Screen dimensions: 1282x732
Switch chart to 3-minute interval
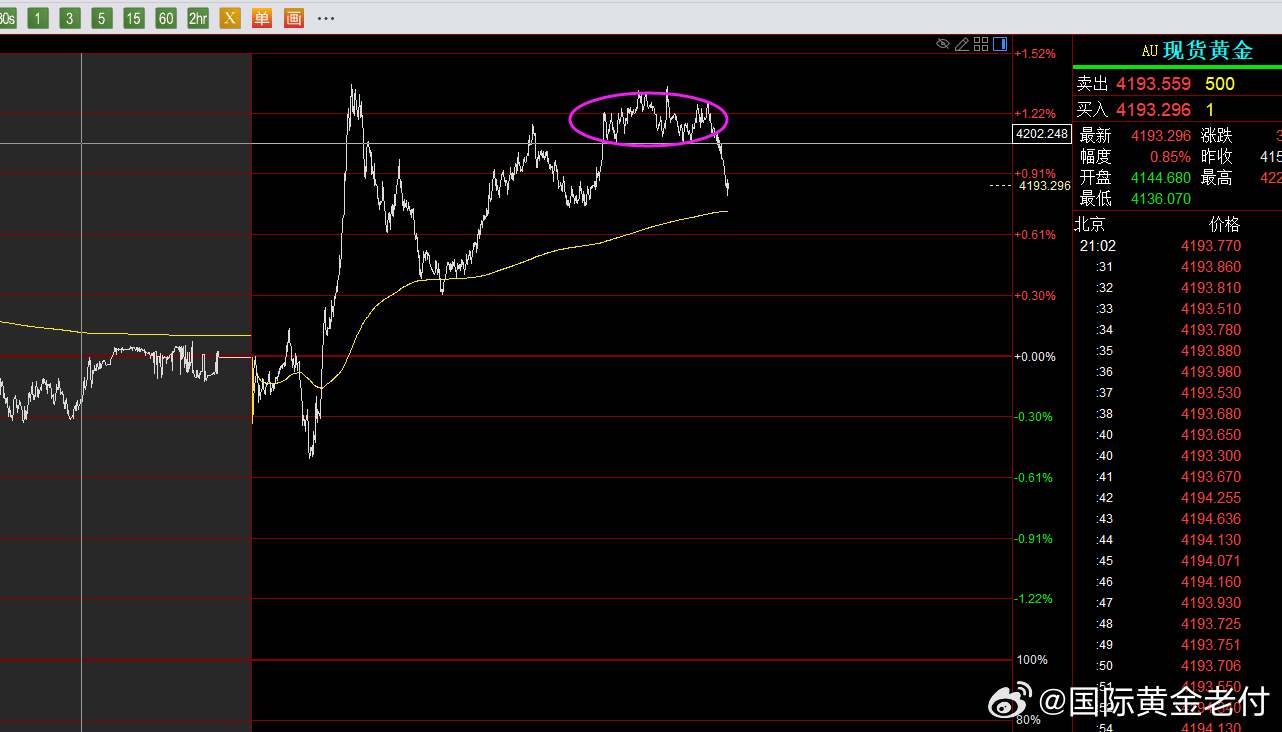70,18
